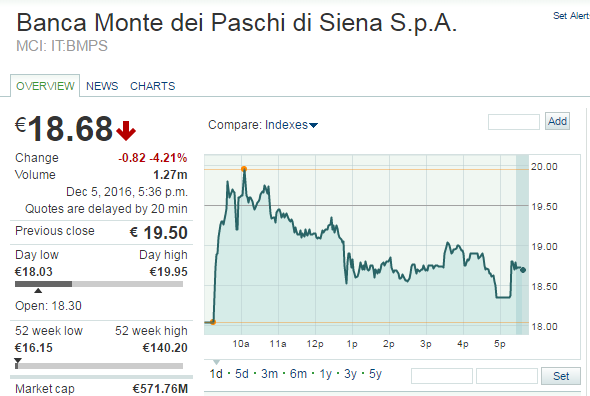Select the 1y chart range
The width and height of the screenshot is (590, 396).
pos(325,374)
